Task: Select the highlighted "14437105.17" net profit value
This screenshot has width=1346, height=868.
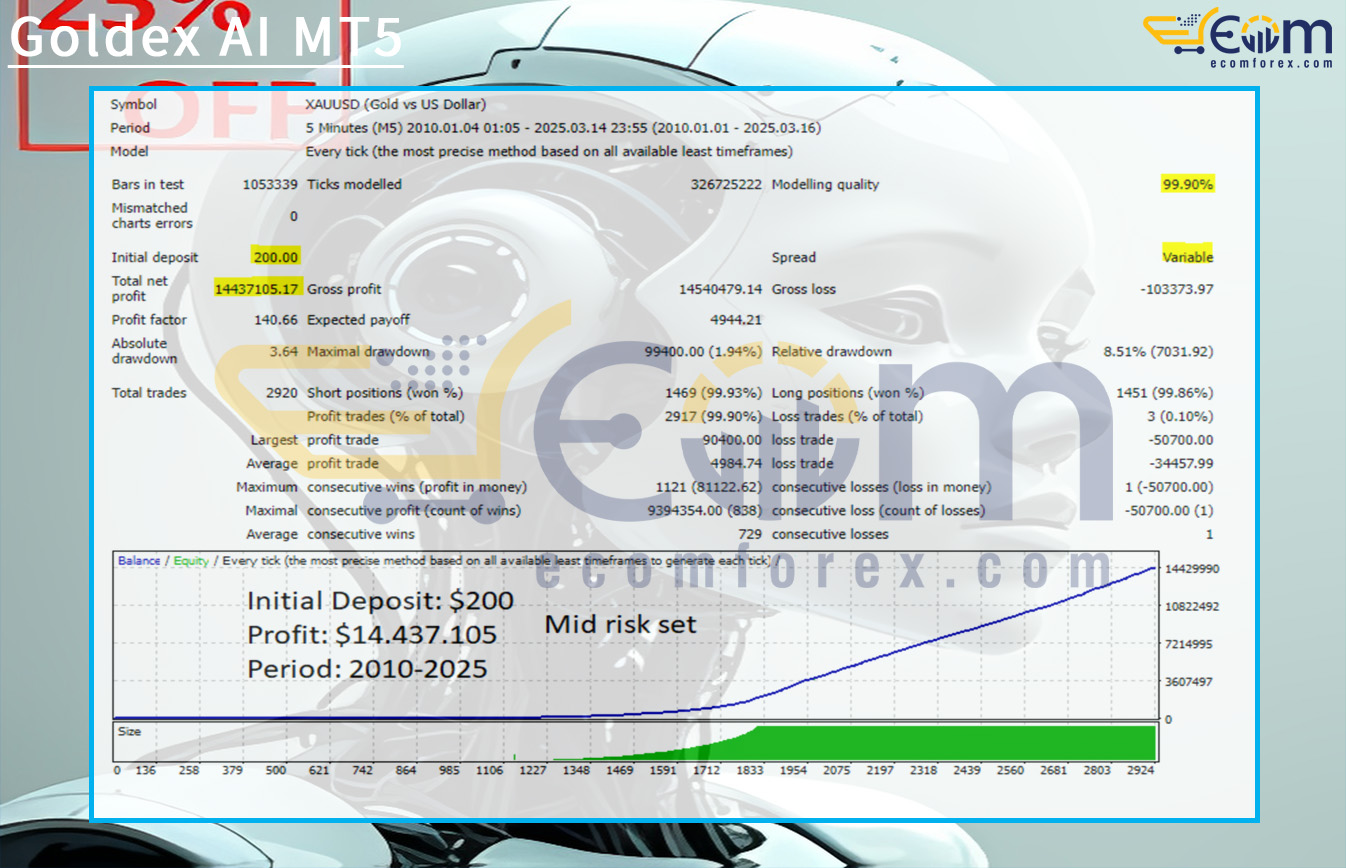Action: click(x=258, y=289)
